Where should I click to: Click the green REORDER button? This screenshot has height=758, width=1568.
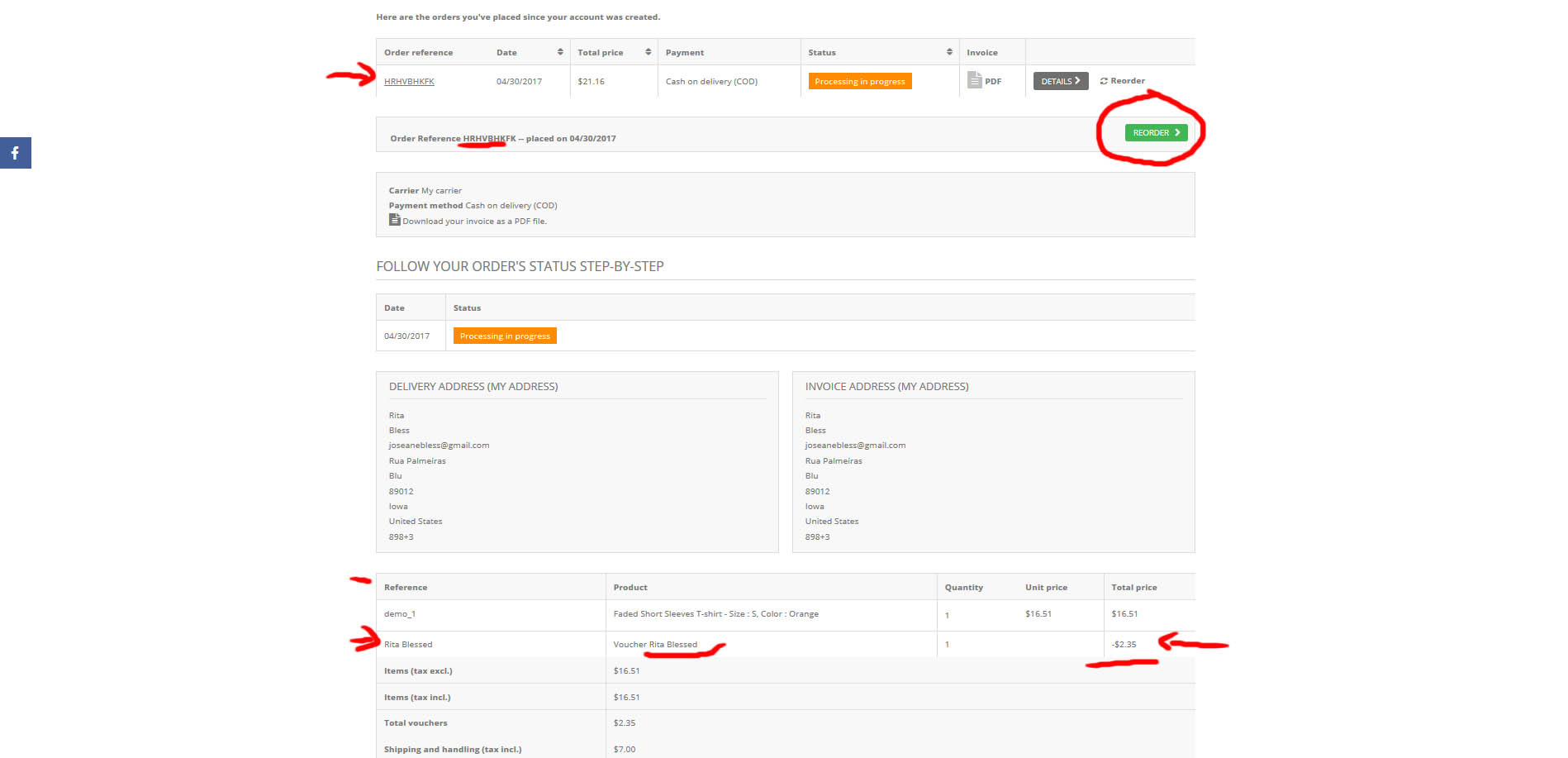coord(1156,132)
